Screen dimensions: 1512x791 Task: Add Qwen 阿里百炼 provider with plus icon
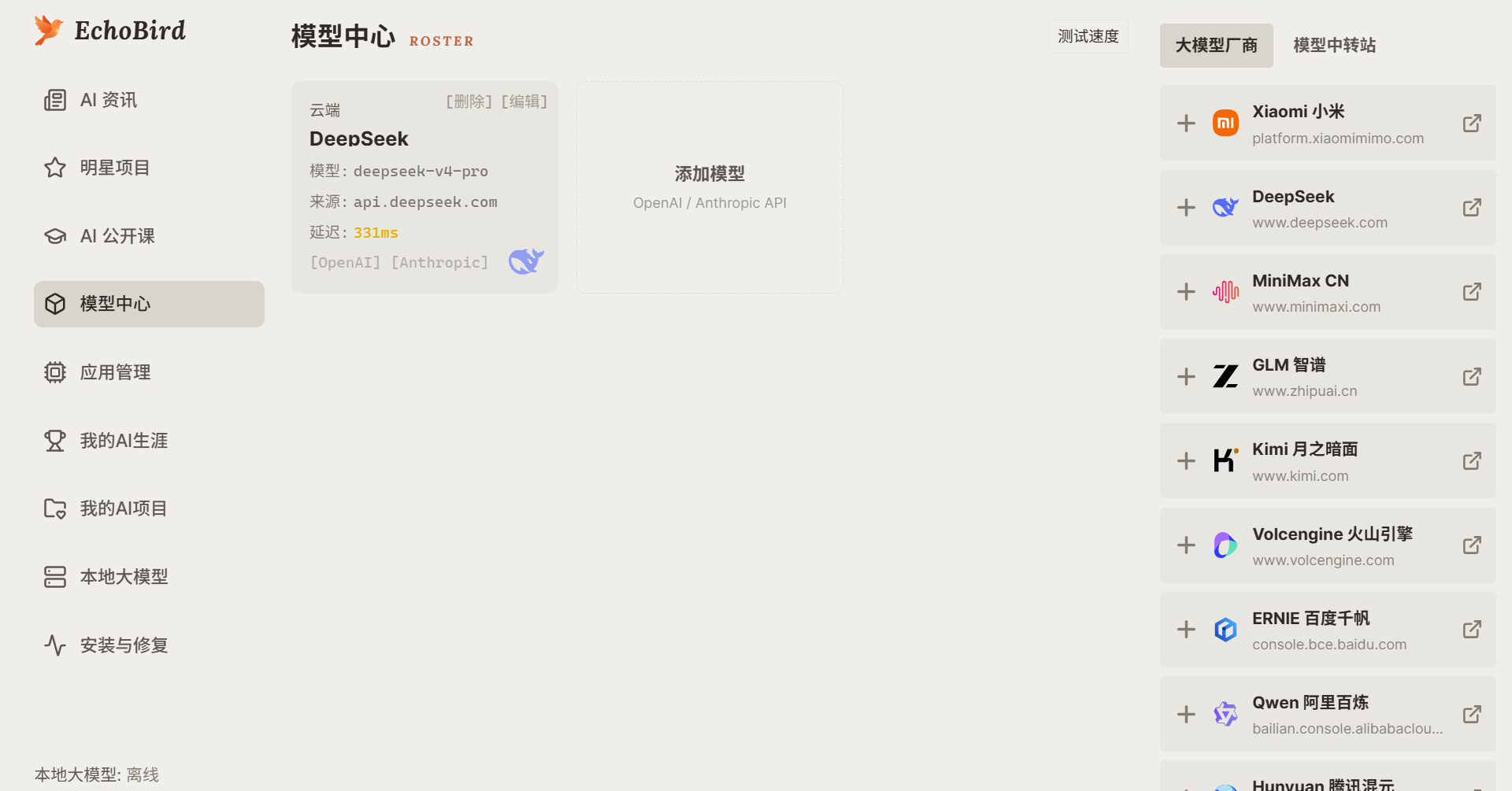tap(1186, 714)
